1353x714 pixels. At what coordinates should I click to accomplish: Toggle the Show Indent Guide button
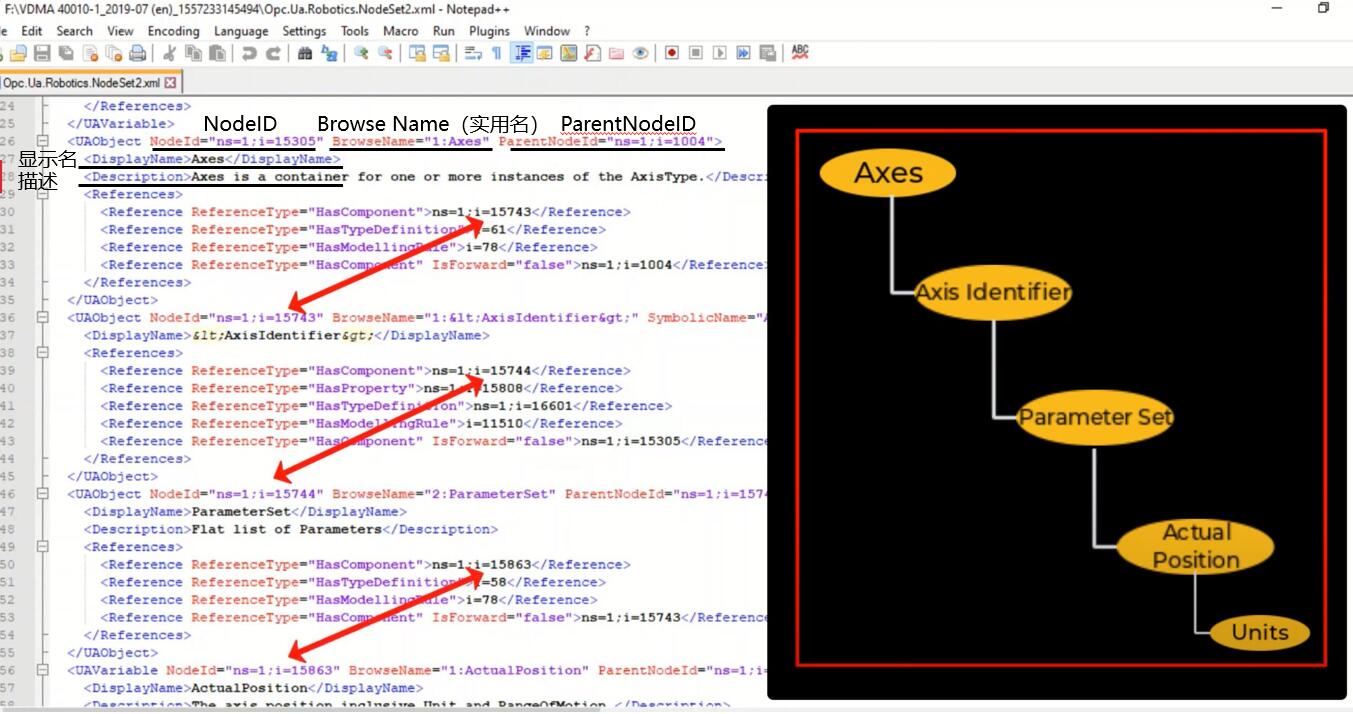click(521, 53)
